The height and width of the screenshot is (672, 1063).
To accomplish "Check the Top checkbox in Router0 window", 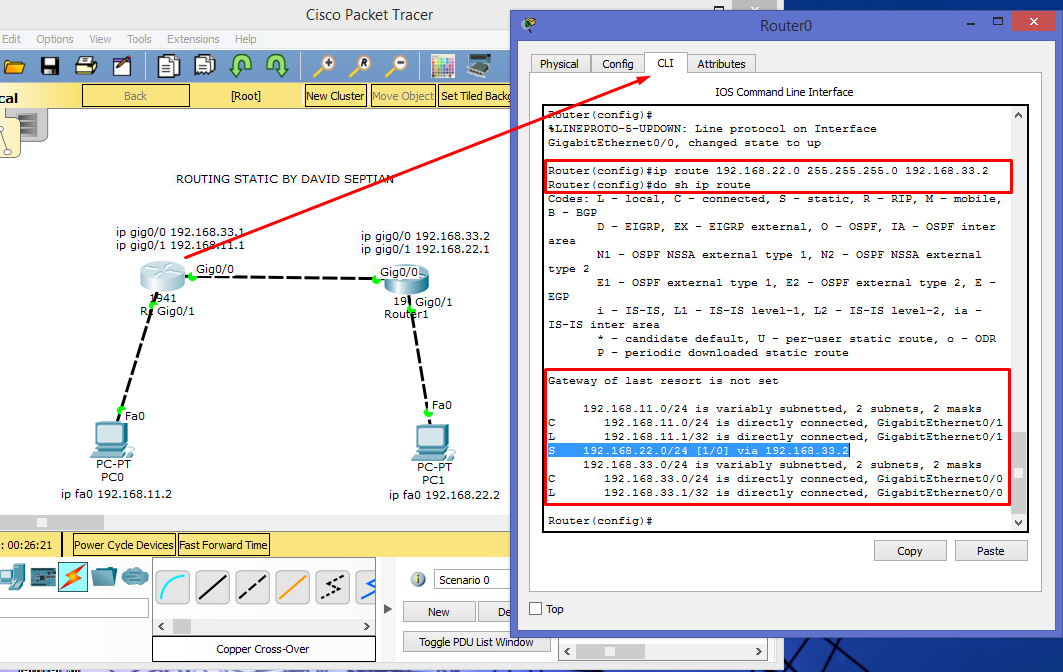I will 538,609.
